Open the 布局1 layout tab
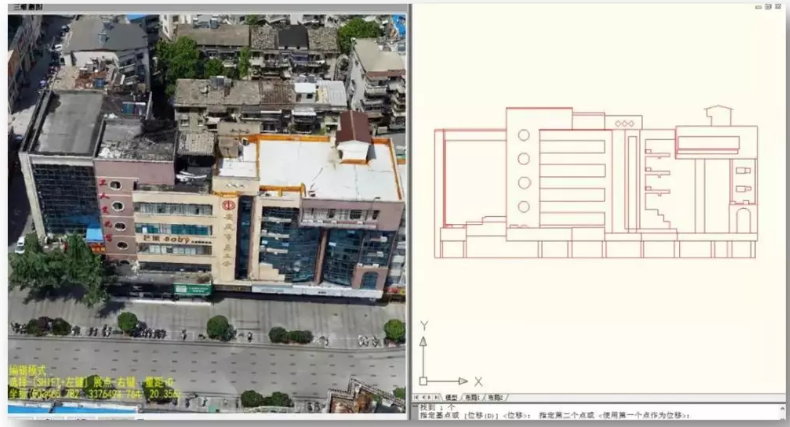Viewport: 790px width, 427px height. 472,397
